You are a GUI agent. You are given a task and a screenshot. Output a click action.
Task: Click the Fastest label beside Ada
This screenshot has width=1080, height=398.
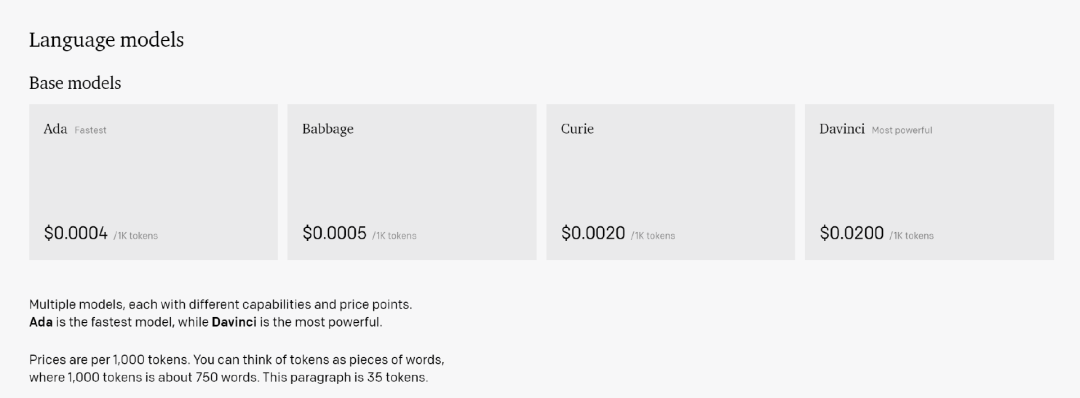(90, 130)
